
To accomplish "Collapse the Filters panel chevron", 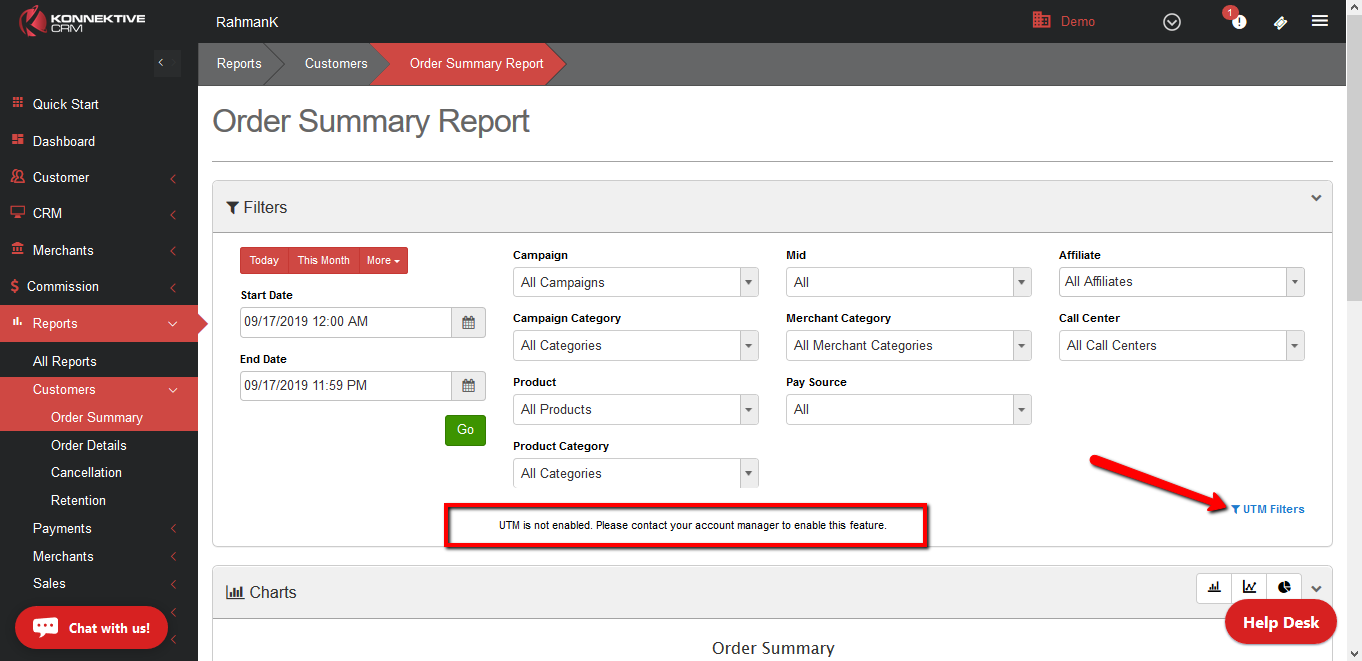I will [x=1316, y=198].
